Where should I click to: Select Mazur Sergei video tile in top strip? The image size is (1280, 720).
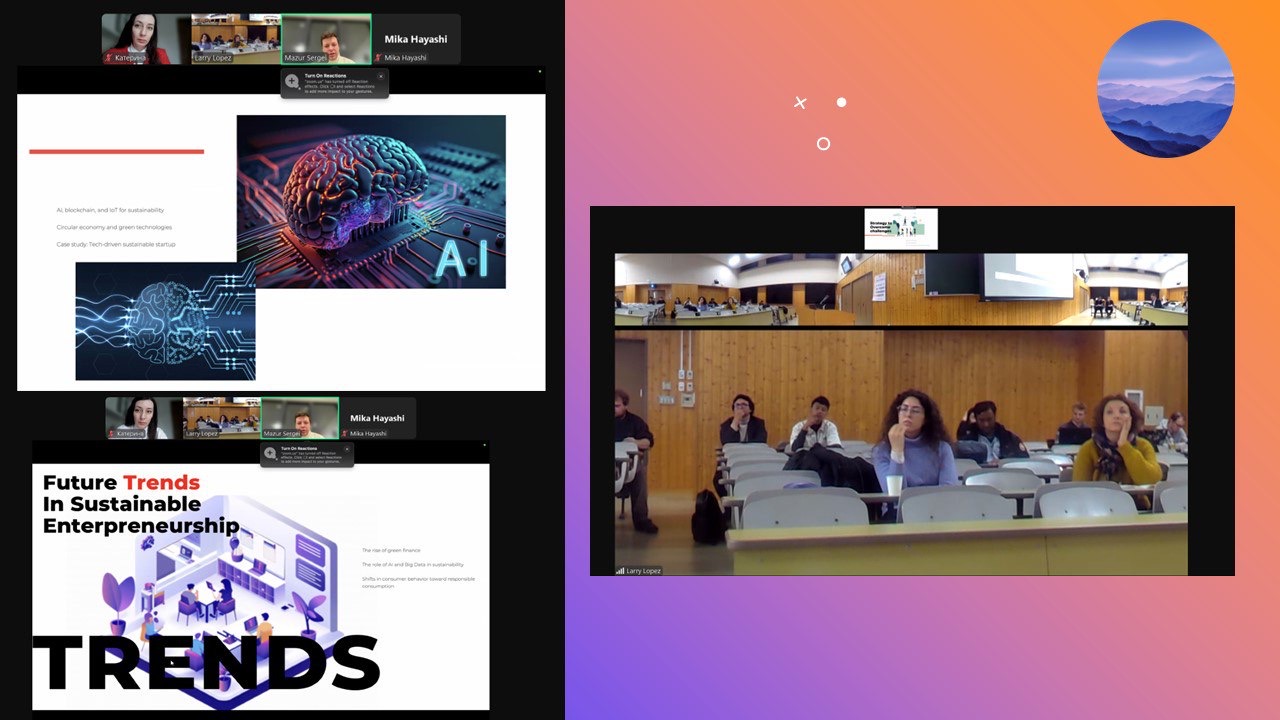point(326,39)
